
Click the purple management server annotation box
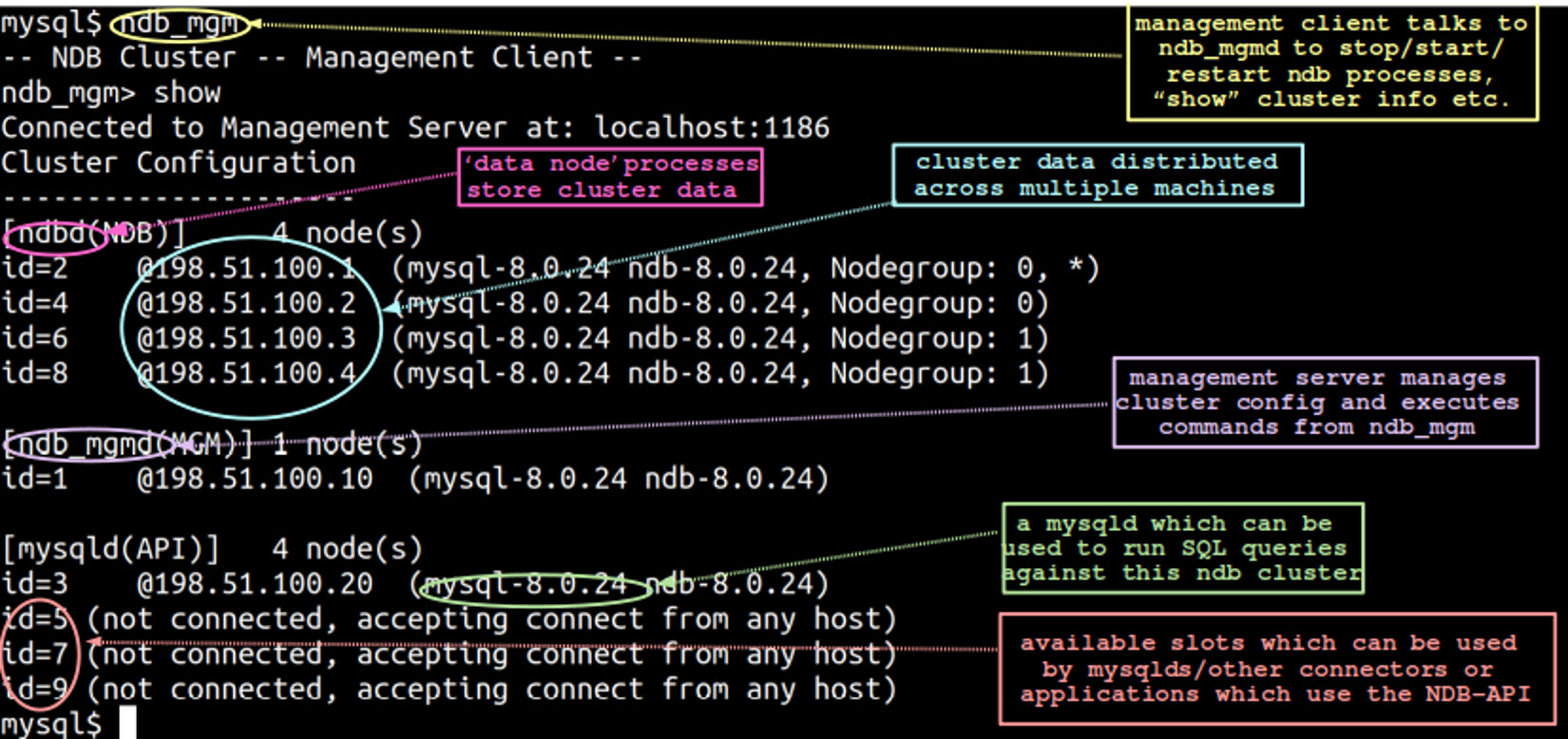(1325, 403)
